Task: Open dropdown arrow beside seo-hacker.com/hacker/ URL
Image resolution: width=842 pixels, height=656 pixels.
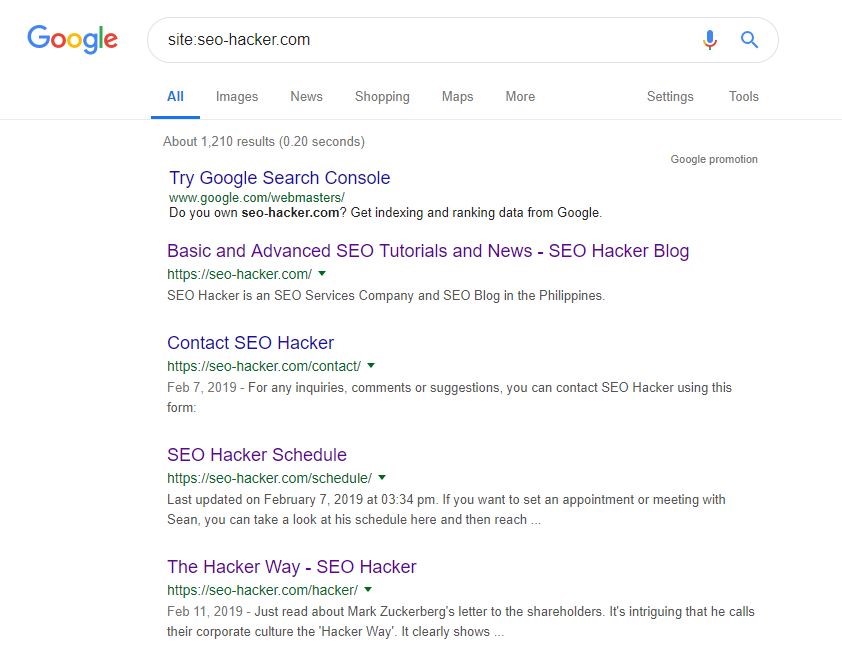Action: 368,590
